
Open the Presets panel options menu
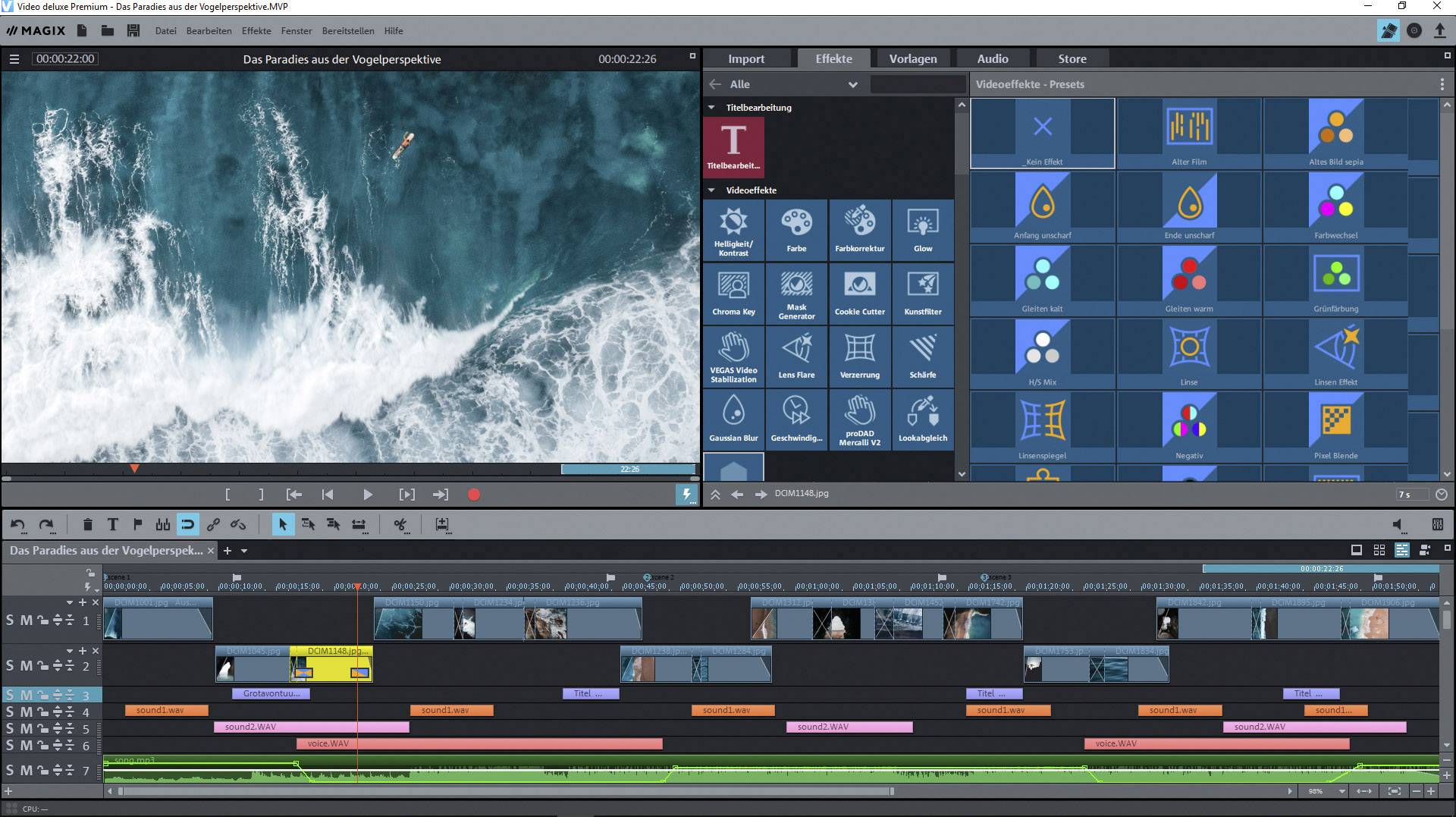point(1442,84)
